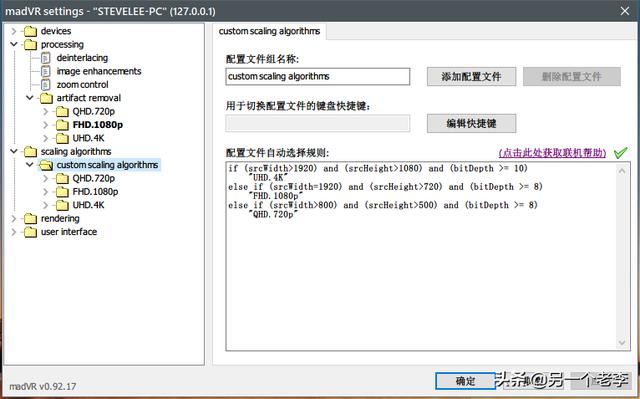Expand the devices tree node
Viewport: 640px width, 399px height.
[13, 31]
